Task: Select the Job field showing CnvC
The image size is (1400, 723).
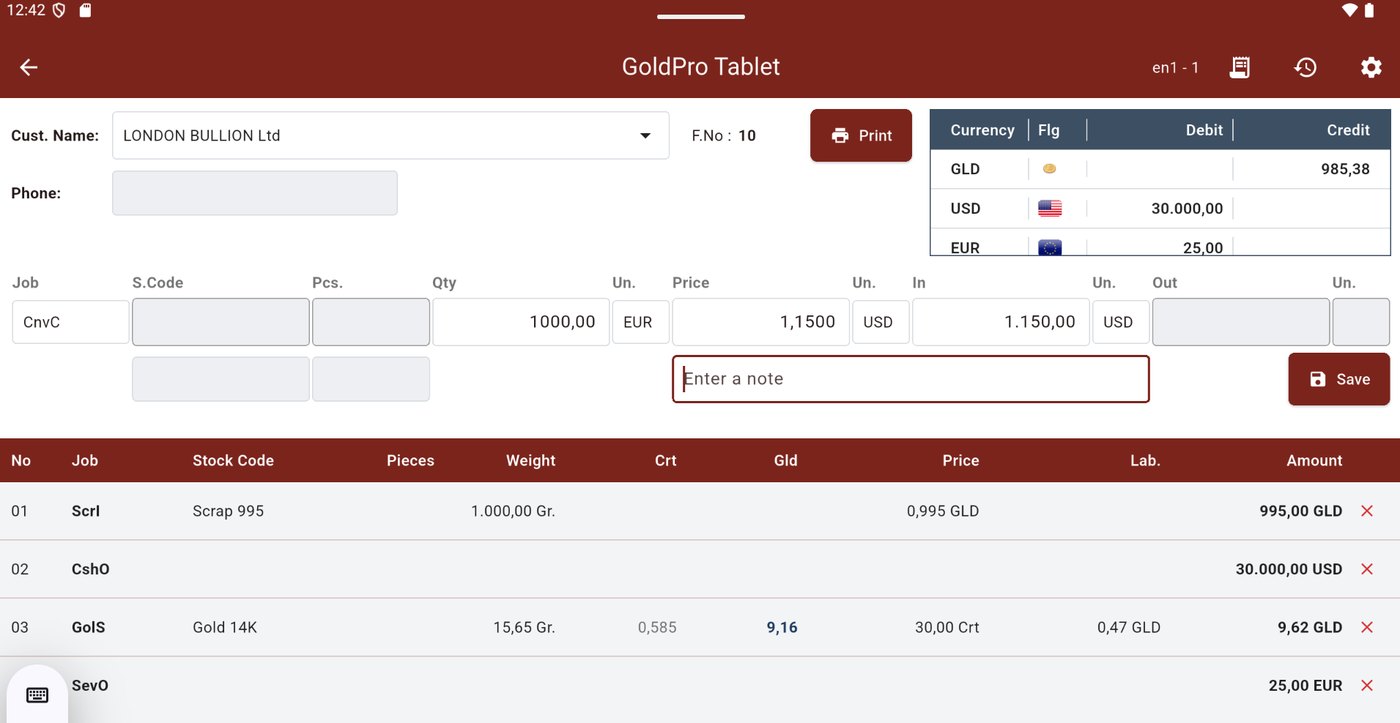Action: pos(71,322)
